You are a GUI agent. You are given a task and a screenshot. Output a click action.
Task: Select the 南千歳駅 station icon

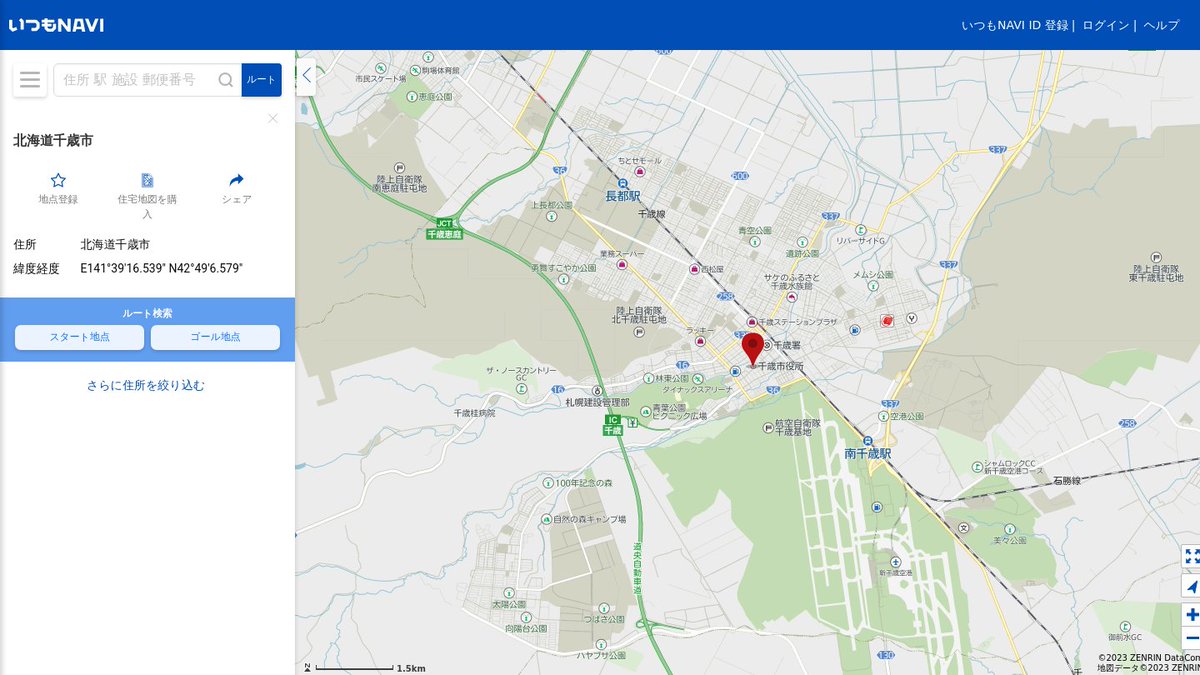coord(868,440)
